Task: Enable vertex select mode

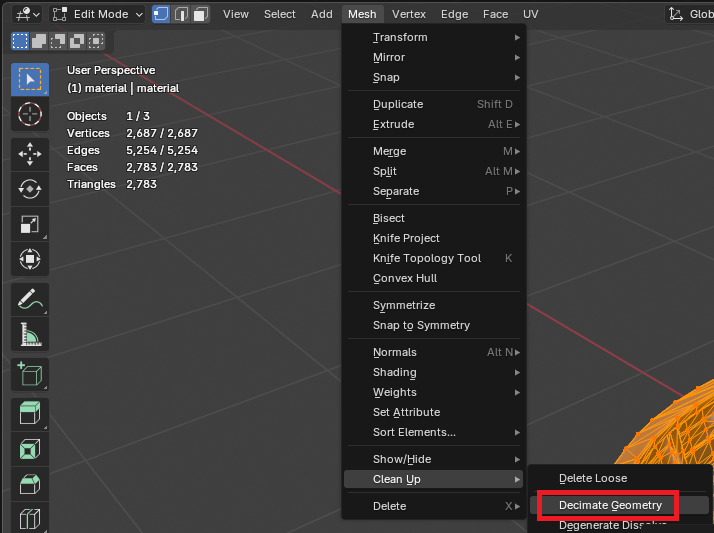Action: point(161,14)
